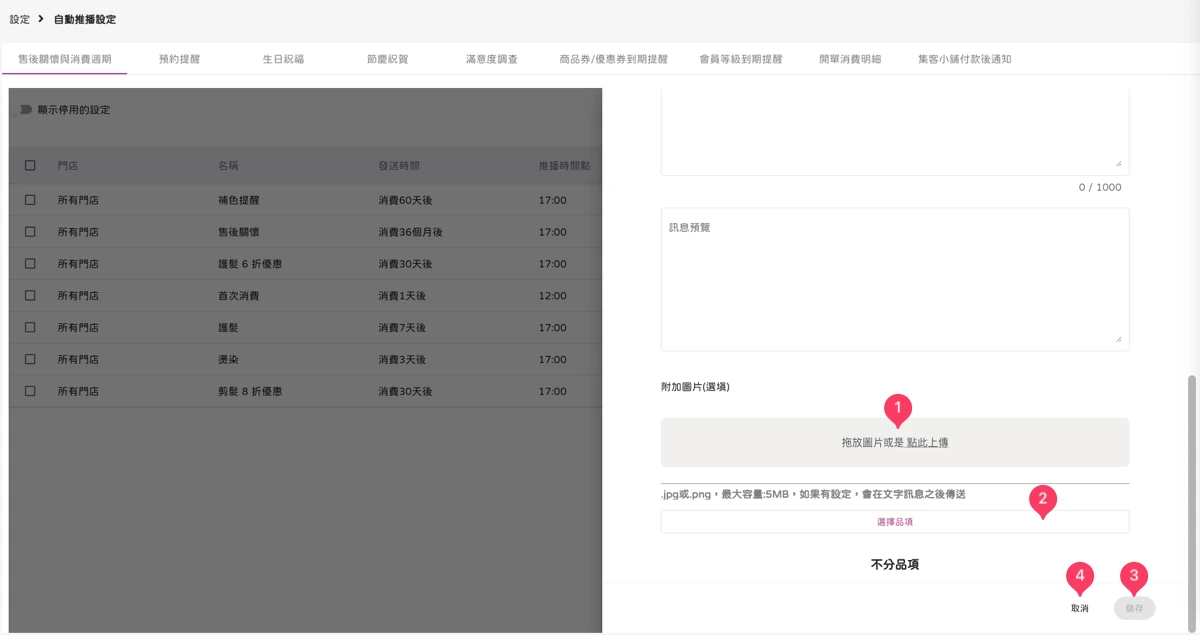Open the 售後關懷與消費週期 tab
Image resolution: width=1200 pixels, height=635 pixels.
64,59
